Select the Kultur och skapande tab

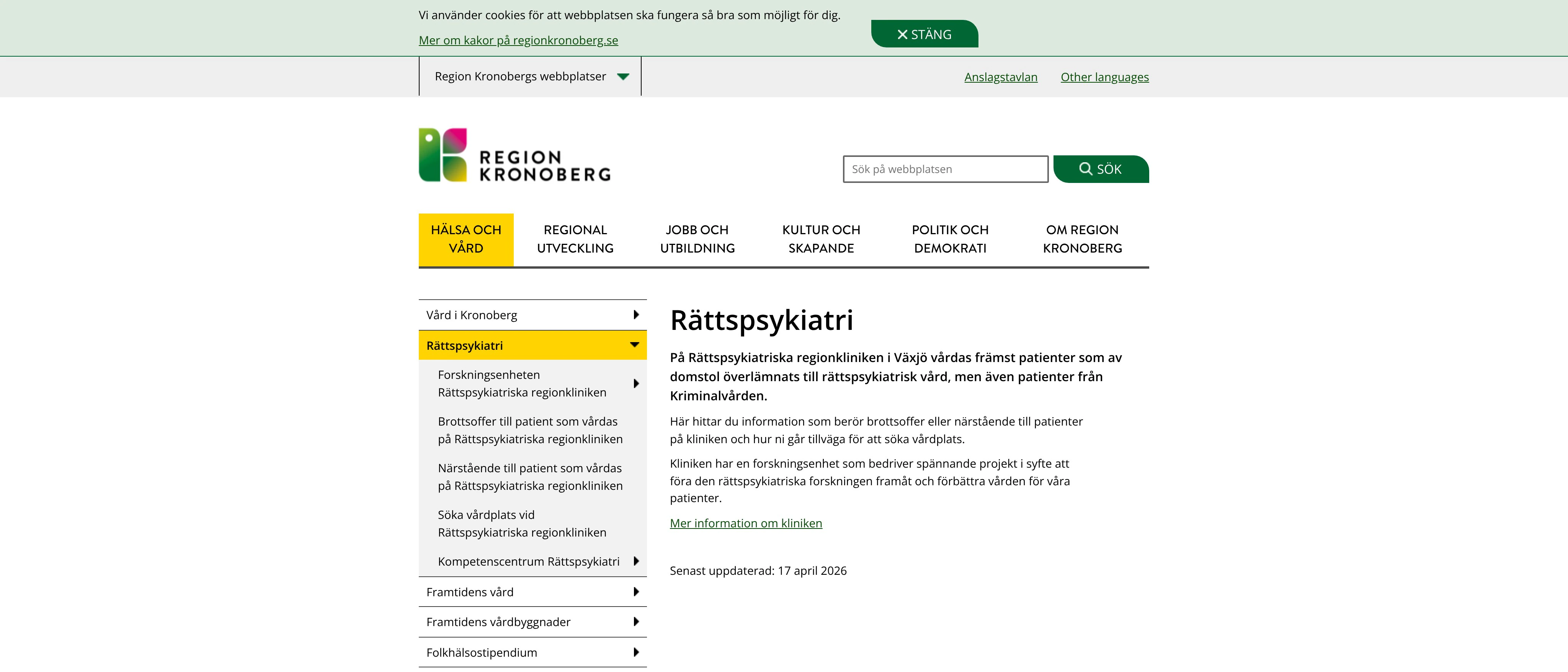coord(821,239)
